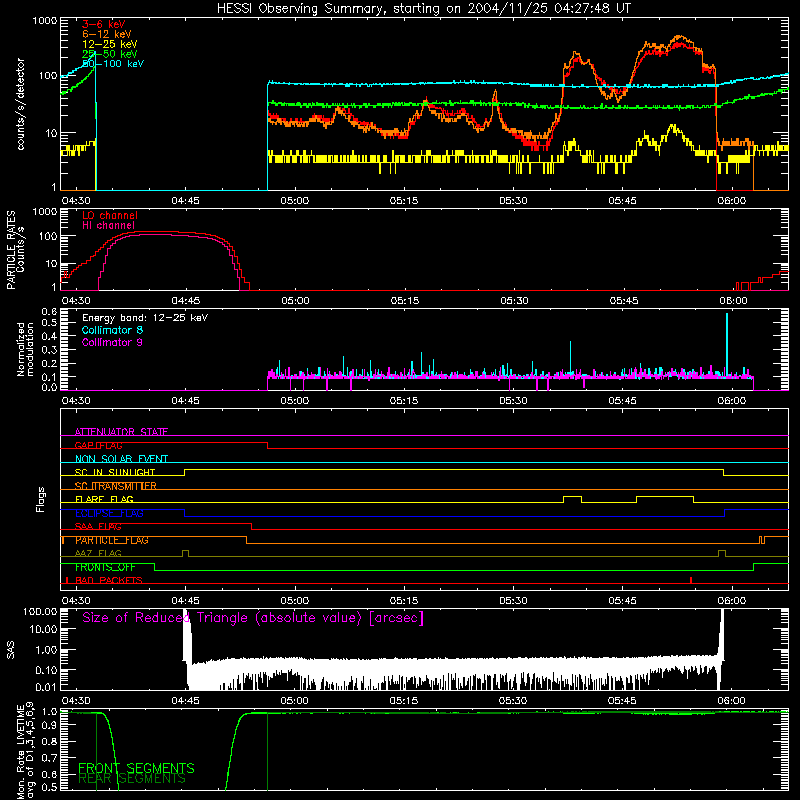This screenshot has height=800, width=800.
Task: Click the Size of Reduced Triangle label
Action: (253, 618)
